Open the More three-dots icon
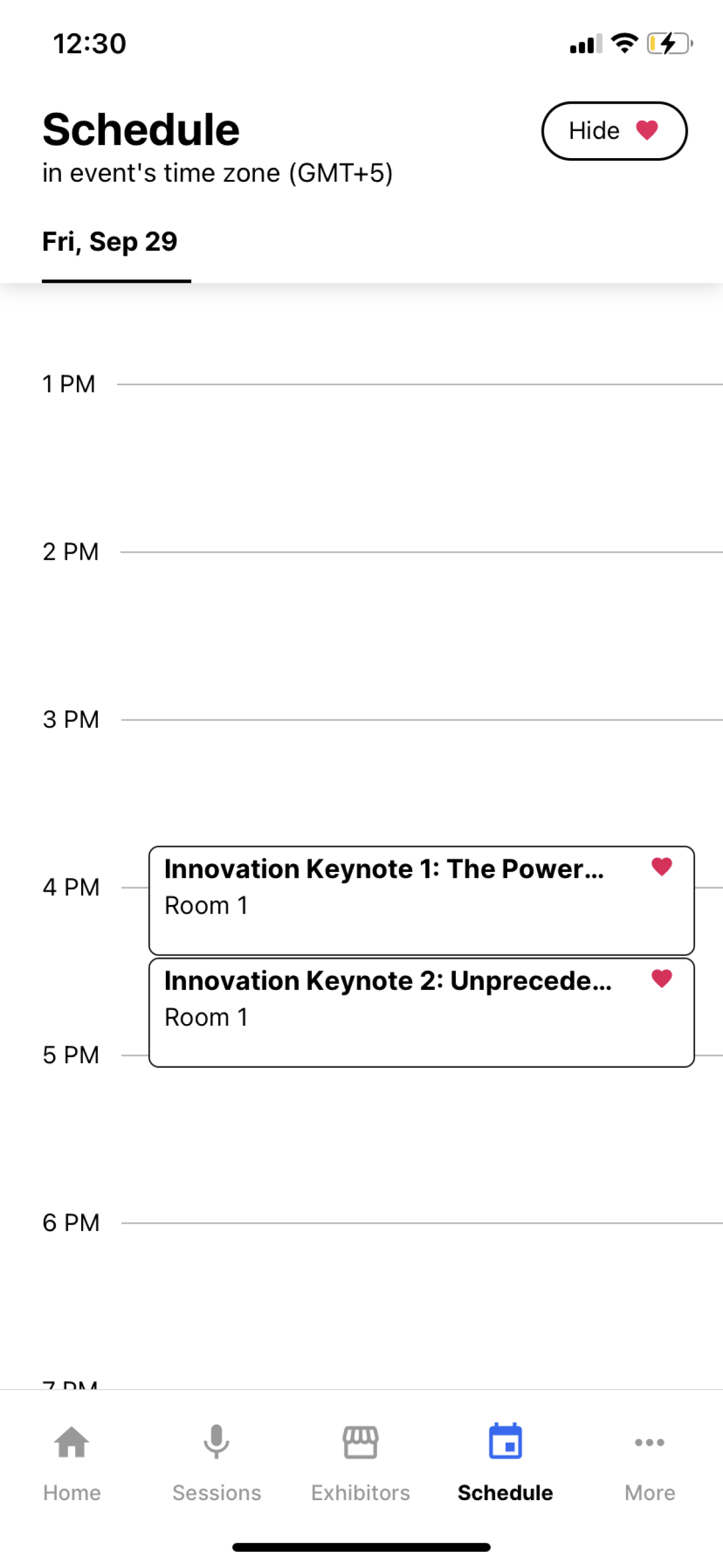723x1568 pixels. (x=650, y=1442)
